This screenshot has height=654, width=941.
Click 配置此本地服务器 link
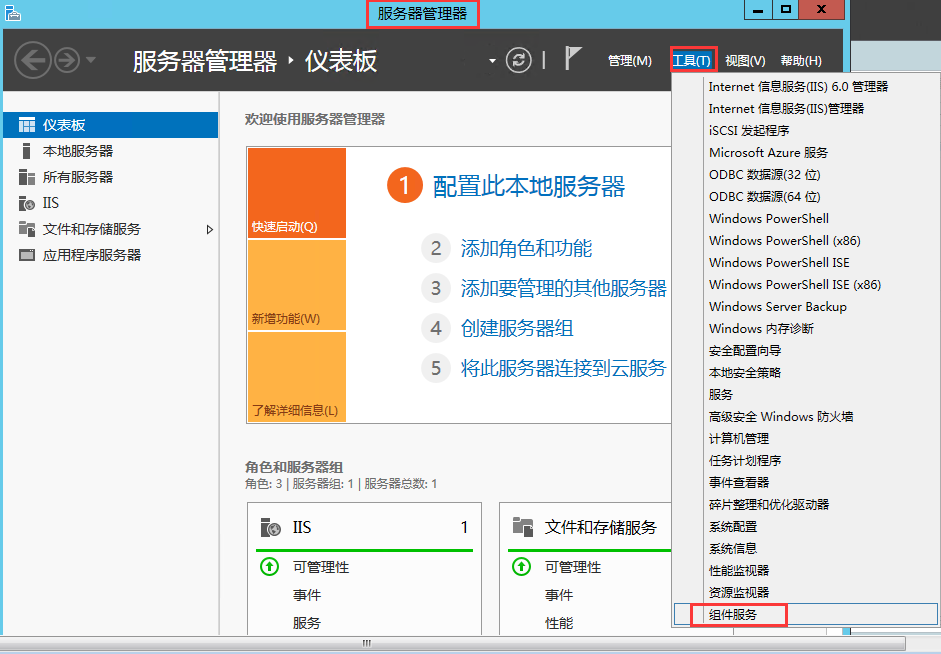point(529,186)
